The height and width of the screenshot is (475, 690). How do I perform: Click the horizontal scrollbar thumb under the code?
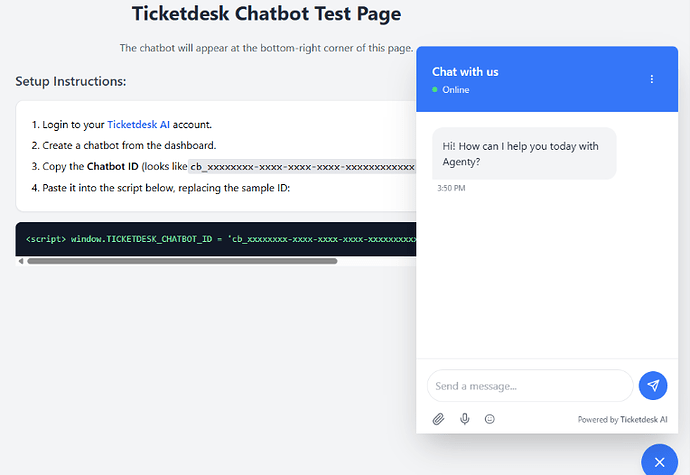[180, 261]
